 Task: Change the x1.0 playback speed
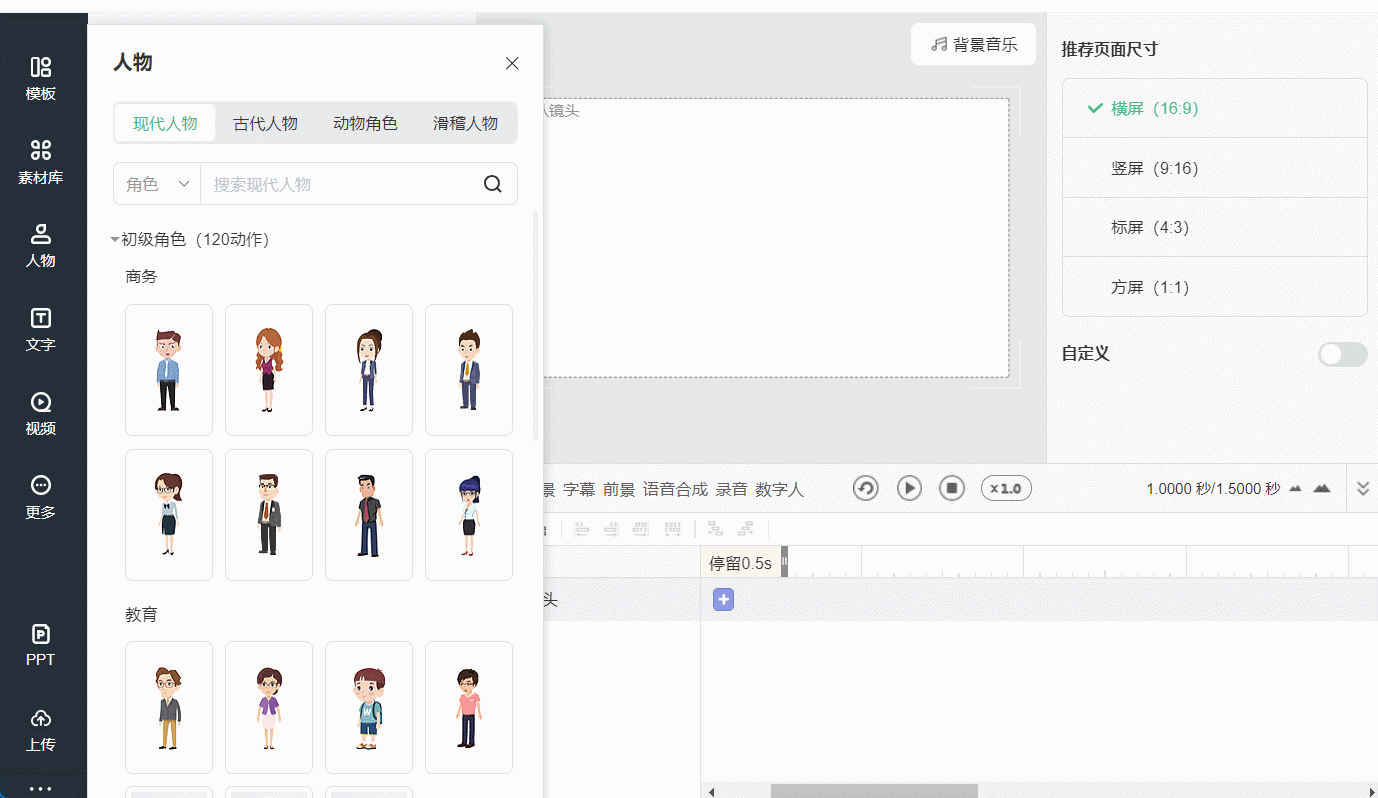click(1006, 488)
